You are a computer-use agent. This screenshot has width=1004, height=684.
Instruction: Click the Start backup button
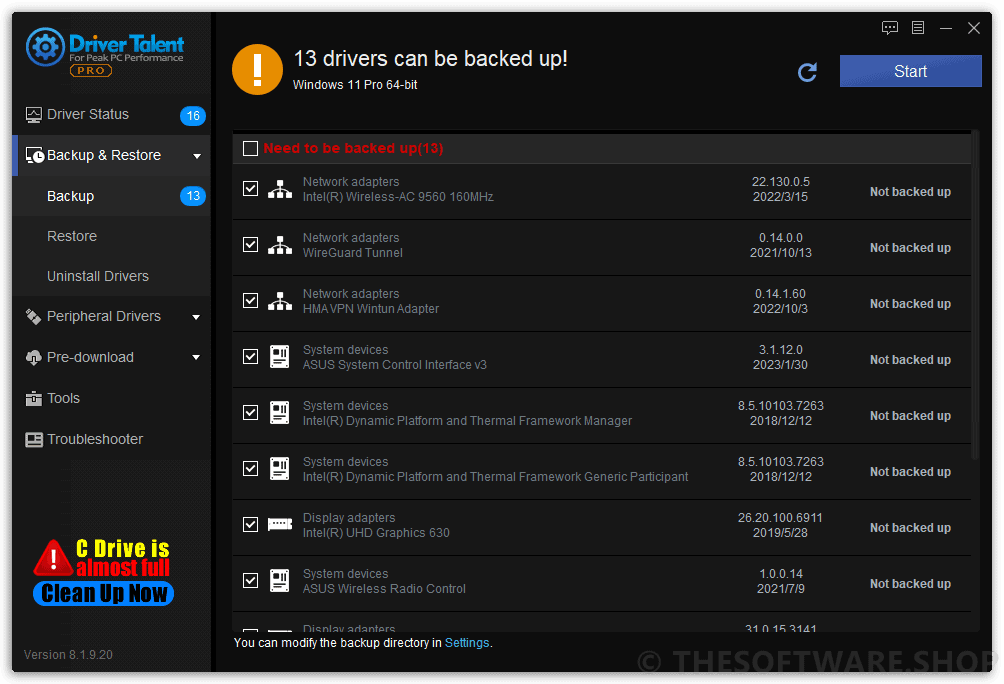tap(911, 71)
